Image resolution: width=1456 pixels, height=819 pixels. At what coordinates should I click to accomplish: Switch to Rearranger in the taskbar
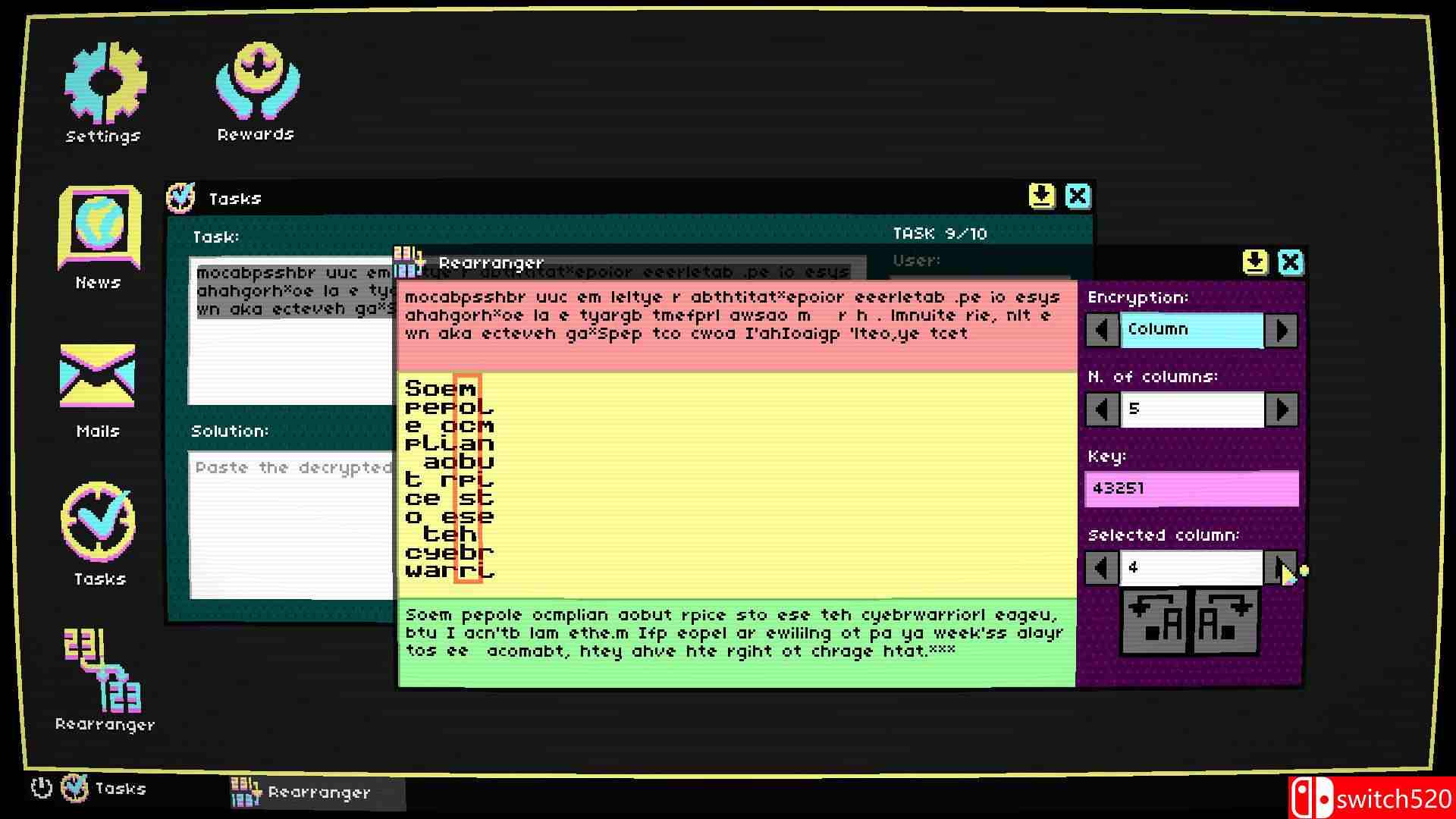318,793
